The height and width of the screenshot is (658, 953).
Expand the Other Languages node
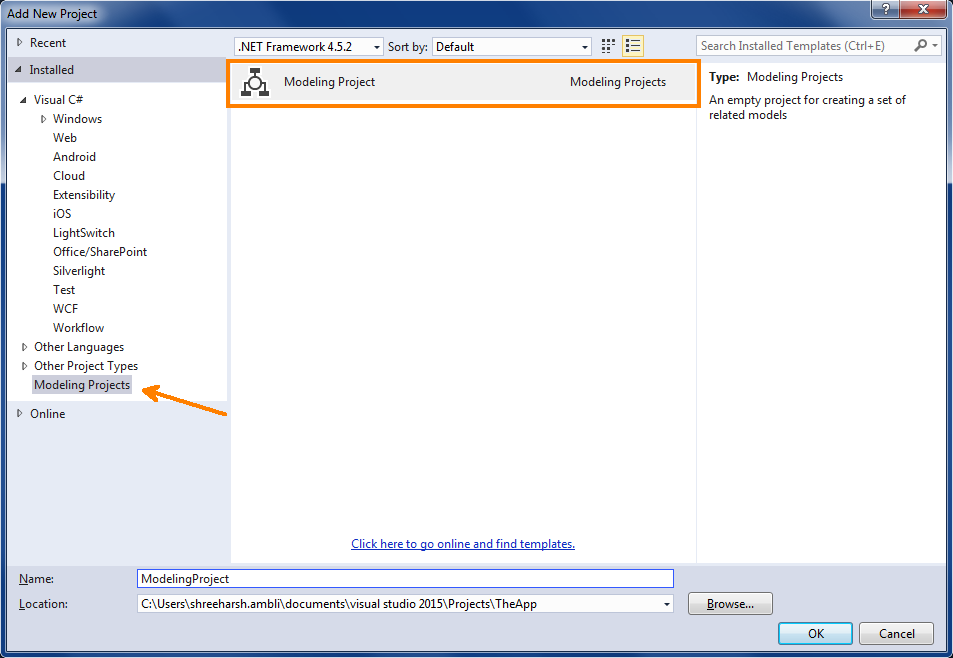point(24,347)
